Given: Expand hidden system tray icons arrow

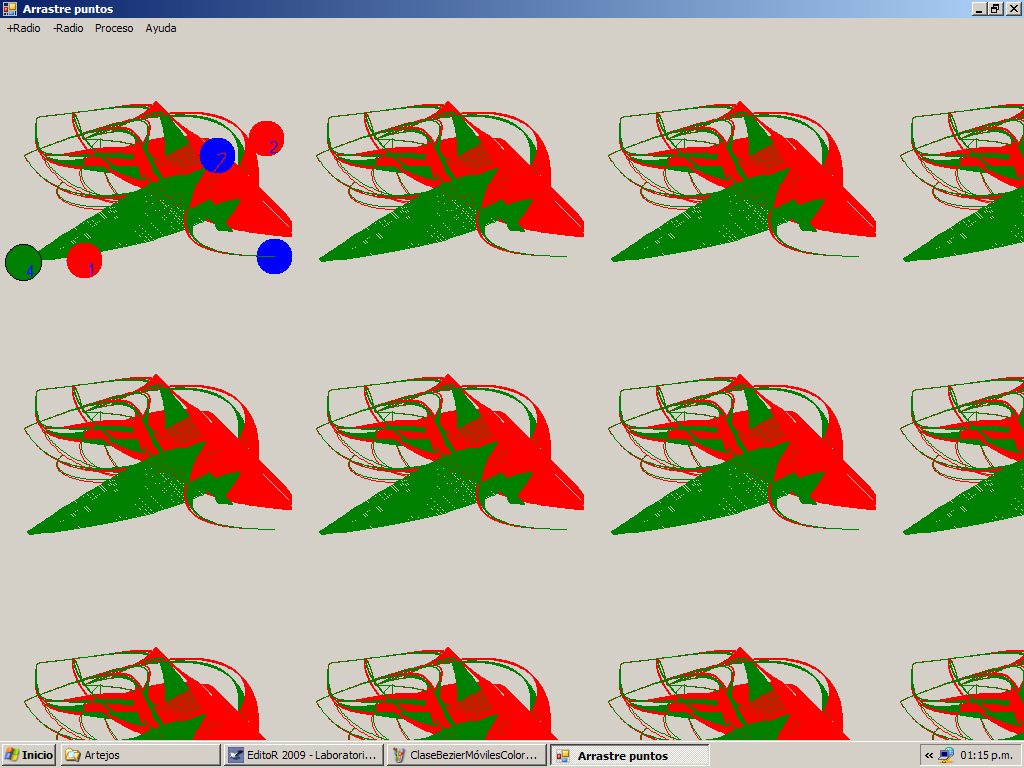Looking at the screenshot, I should click(x=929, y=755).
